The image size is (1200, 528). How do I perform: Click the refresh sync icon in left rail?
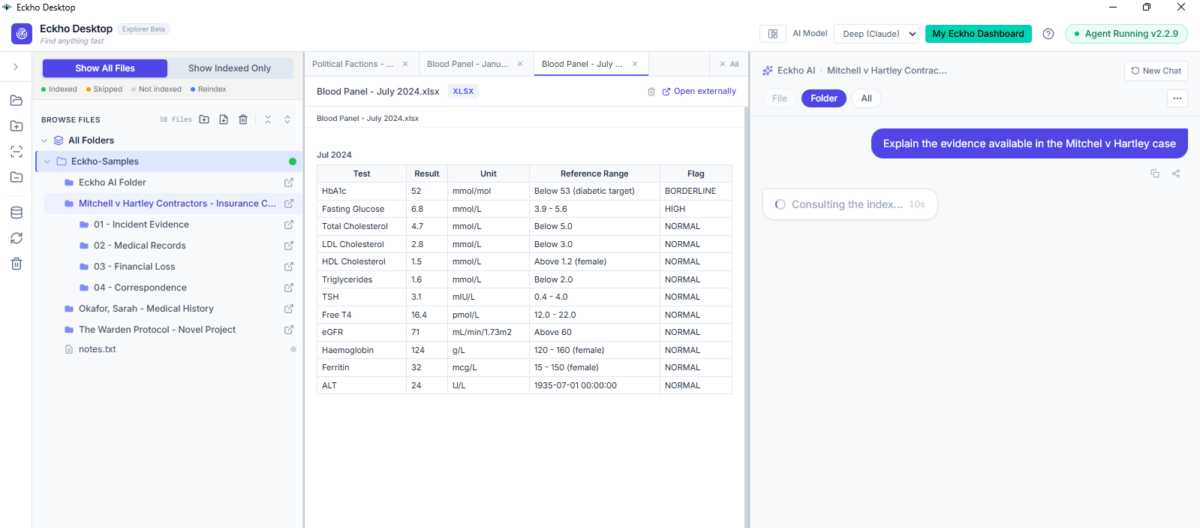point(16,238)
